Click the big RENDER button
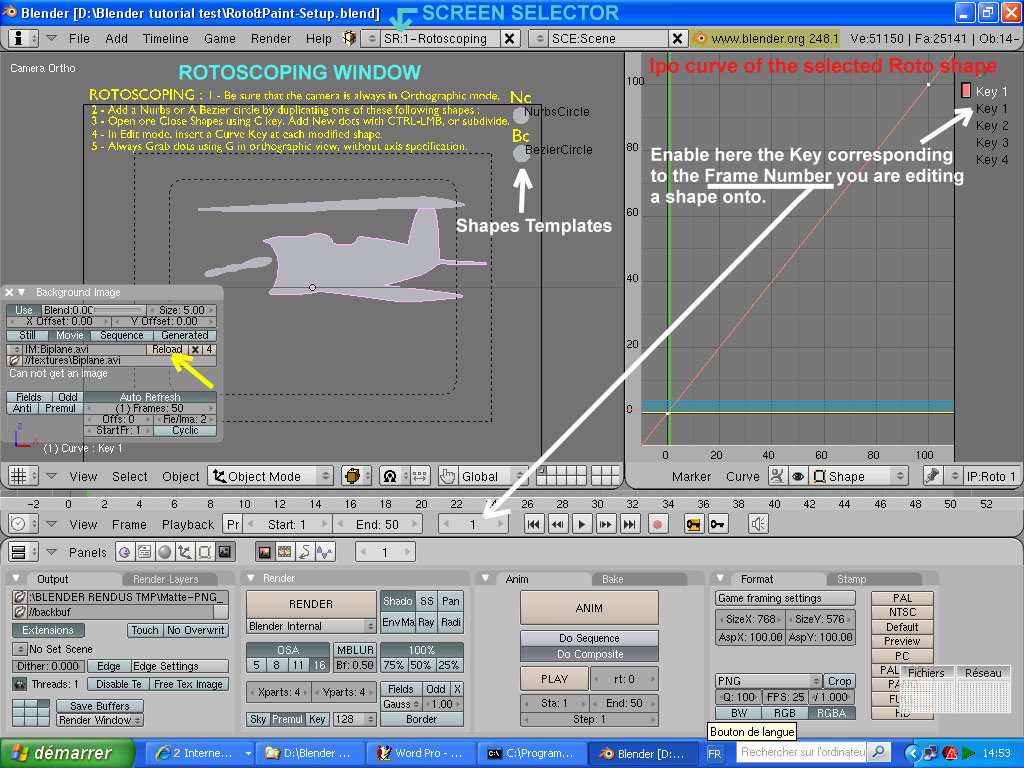This screenshot has width=1024, height=768. (311, 604)
